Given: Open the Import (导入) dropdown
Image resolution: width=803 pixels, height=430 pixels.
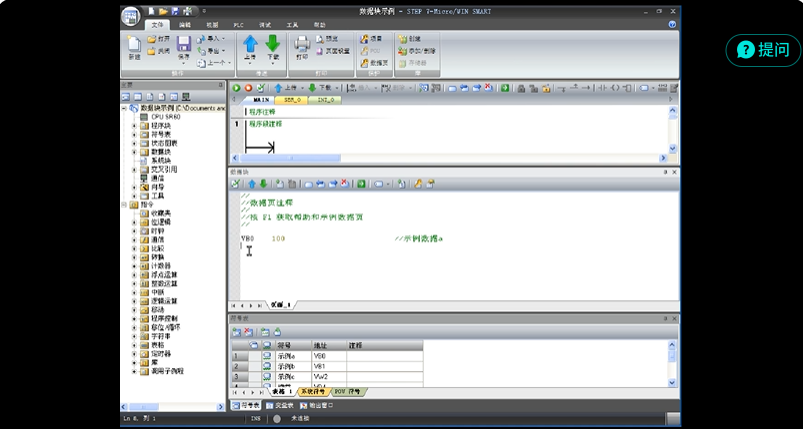Looking at the screenshot, I should point(211,38).
